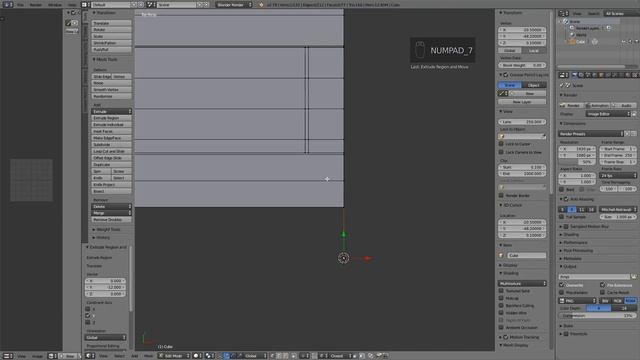
Task: Select the Object tab in Grease Pencil Layers
Action: click(534, 85)
